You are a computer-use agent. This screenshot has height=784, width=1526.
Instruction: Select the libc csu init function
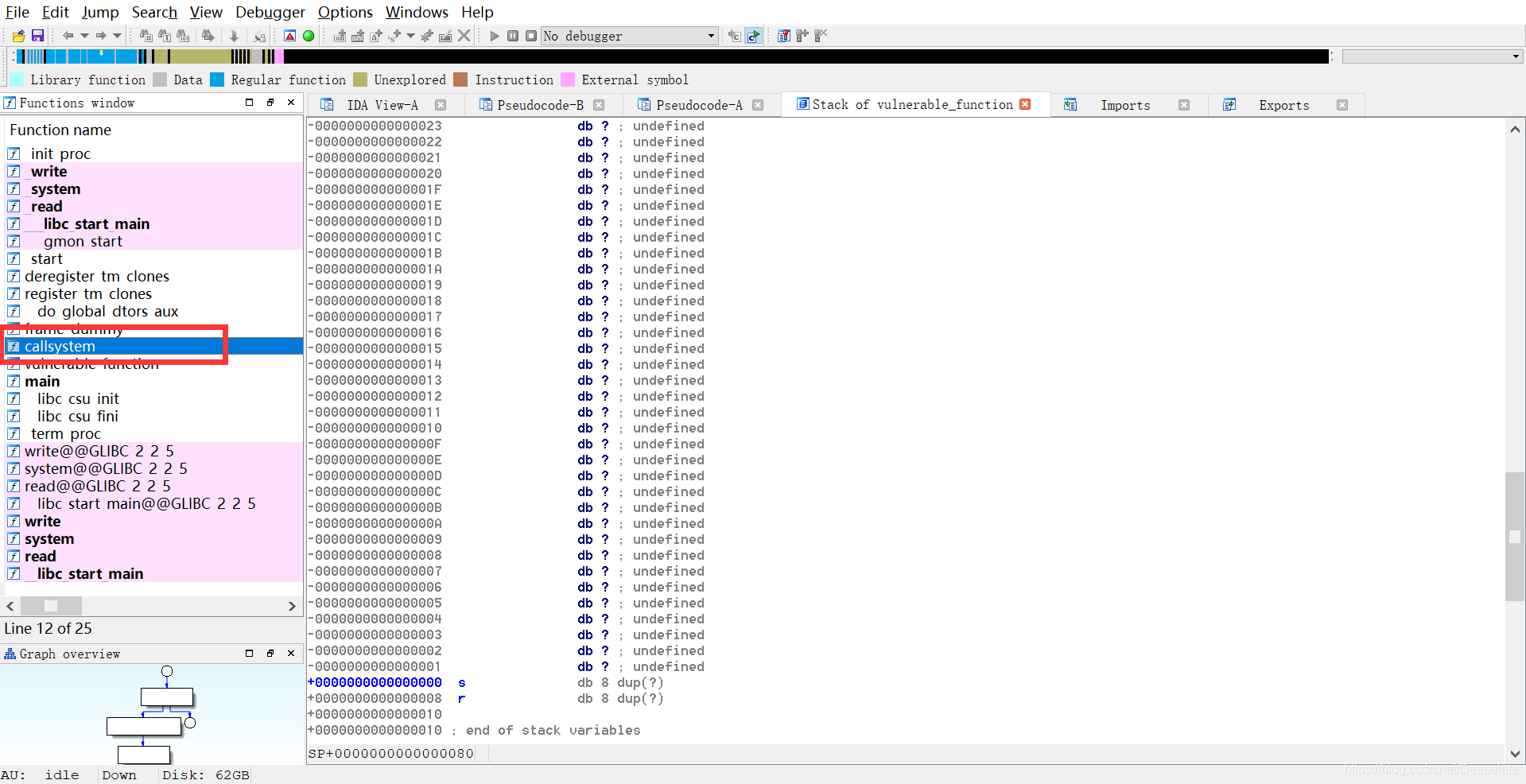pos(153,398)
